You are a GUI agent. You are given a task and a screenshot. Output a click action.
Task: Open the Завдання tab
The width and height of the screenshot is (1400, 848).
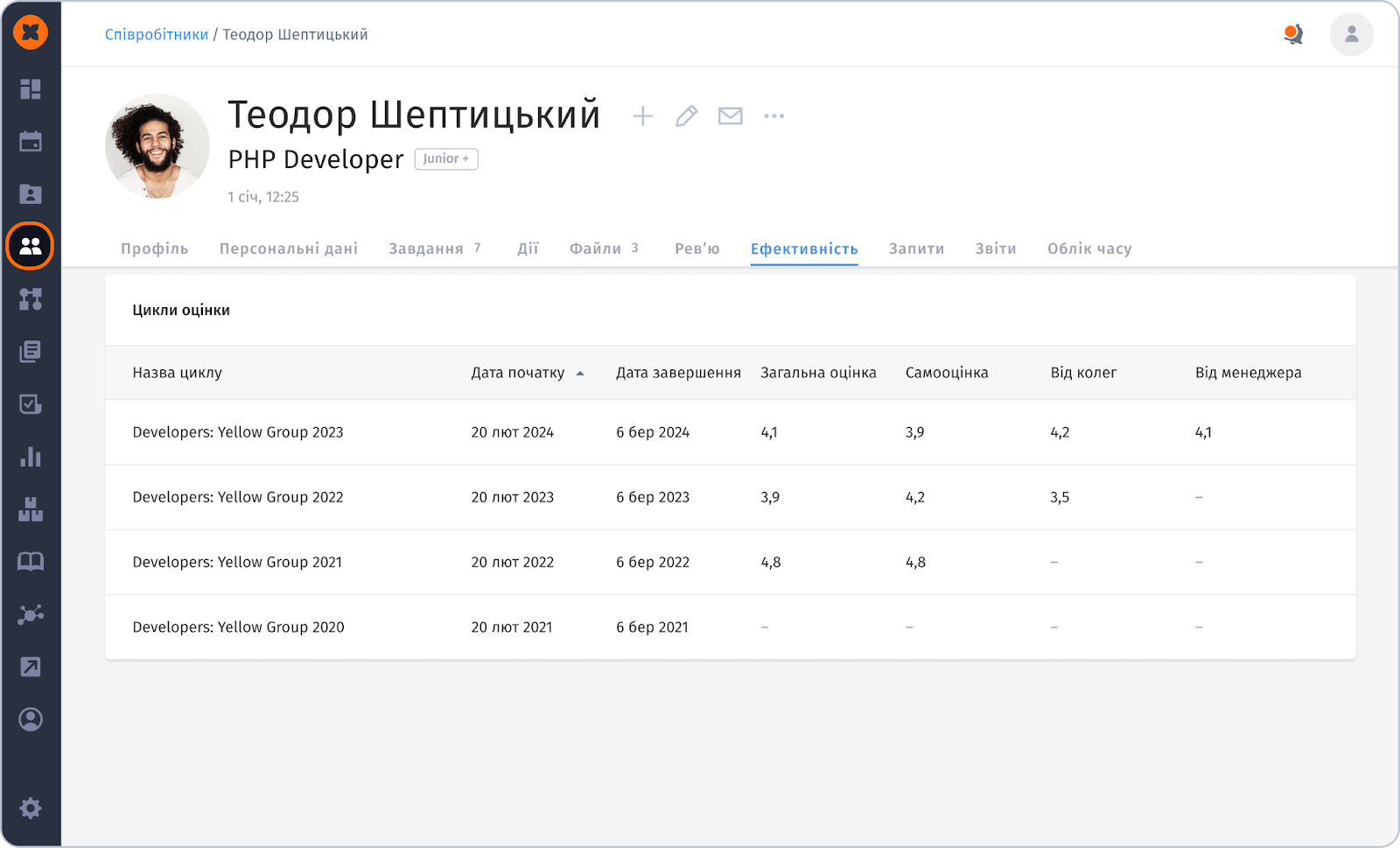[x=426, y=249]
